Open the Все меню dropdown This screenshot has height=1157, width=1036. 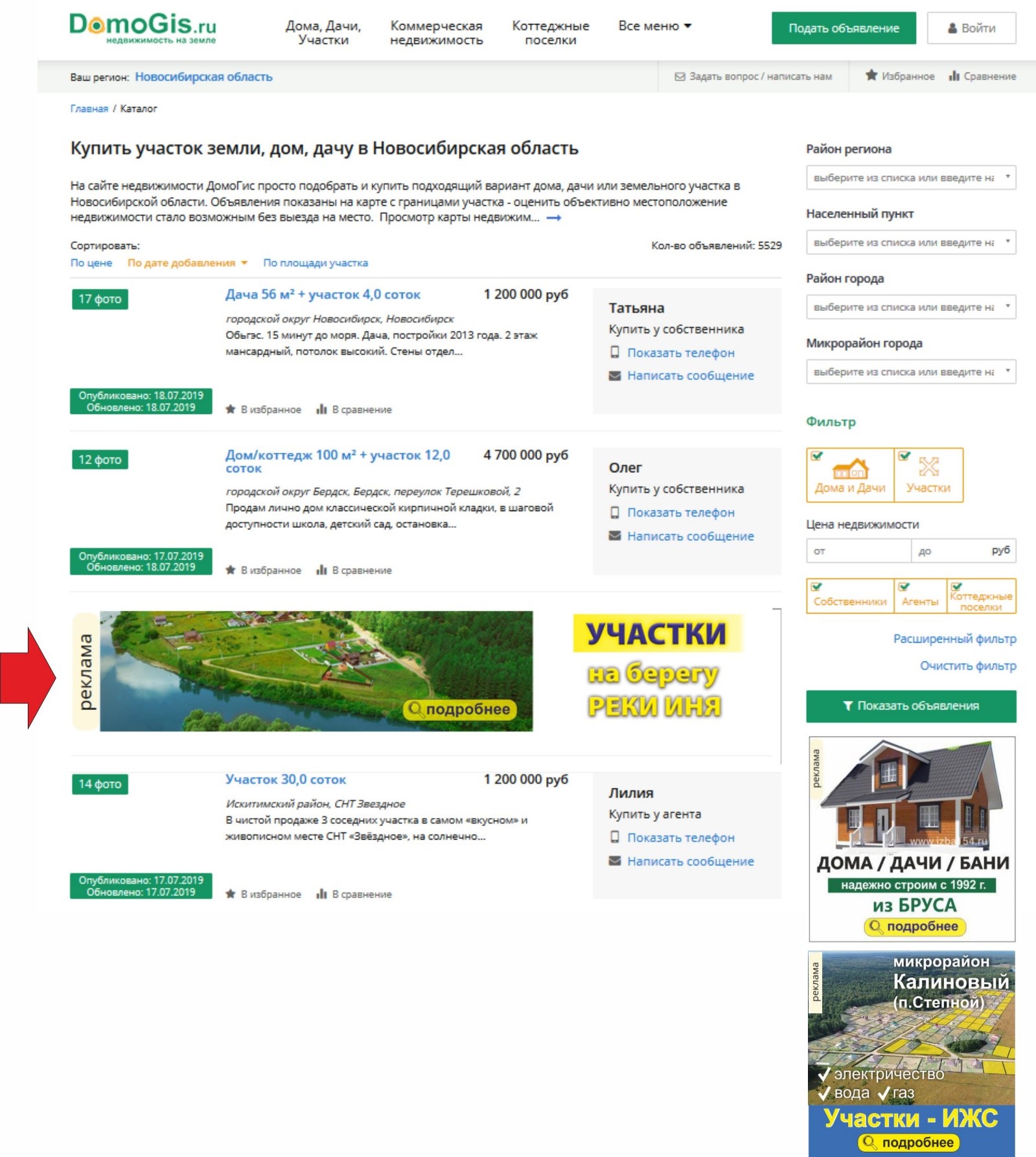coord(654,26)
